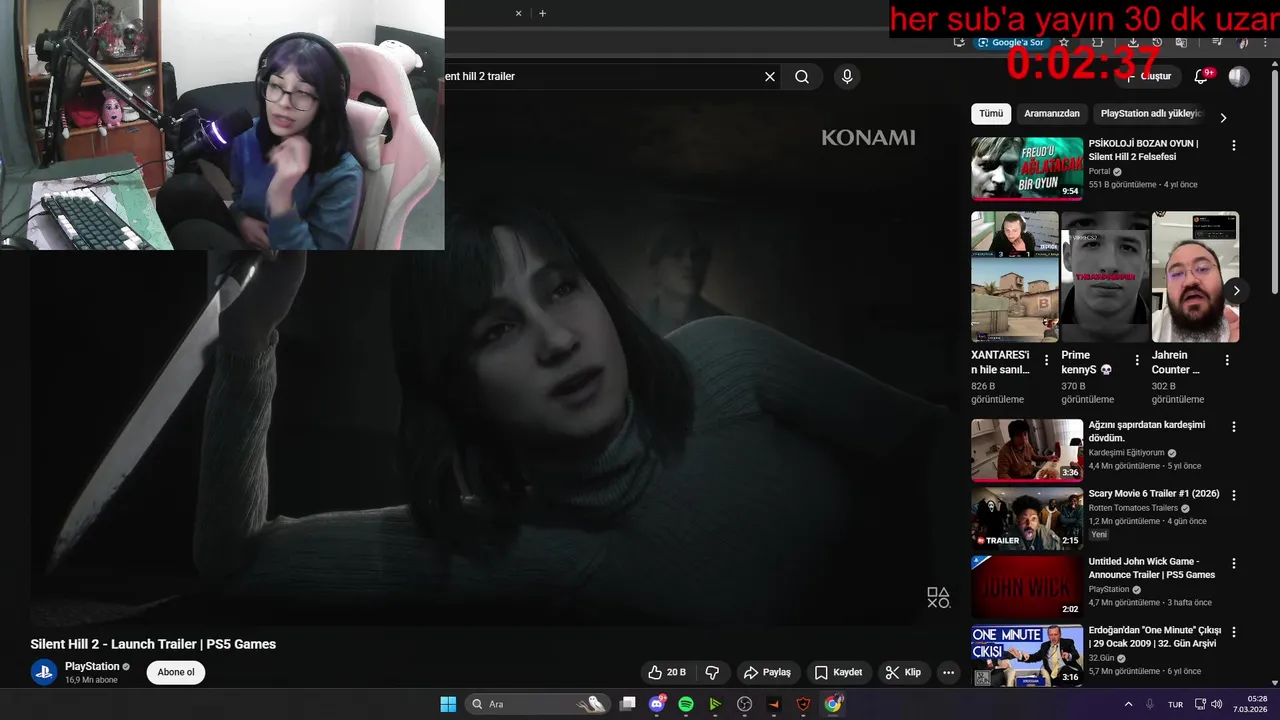Open options for Erdoğan One Minute video
This screenshot has width=1280, height=720.
(x=1233, y=632)
